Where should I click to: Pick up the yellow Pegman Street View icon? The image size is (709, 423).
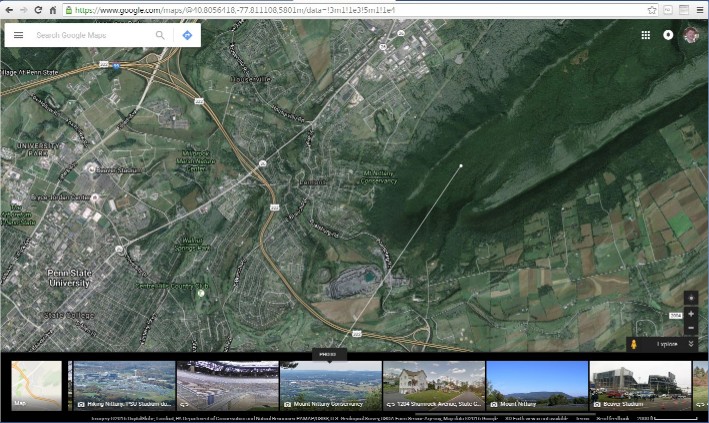click(633, 344)
